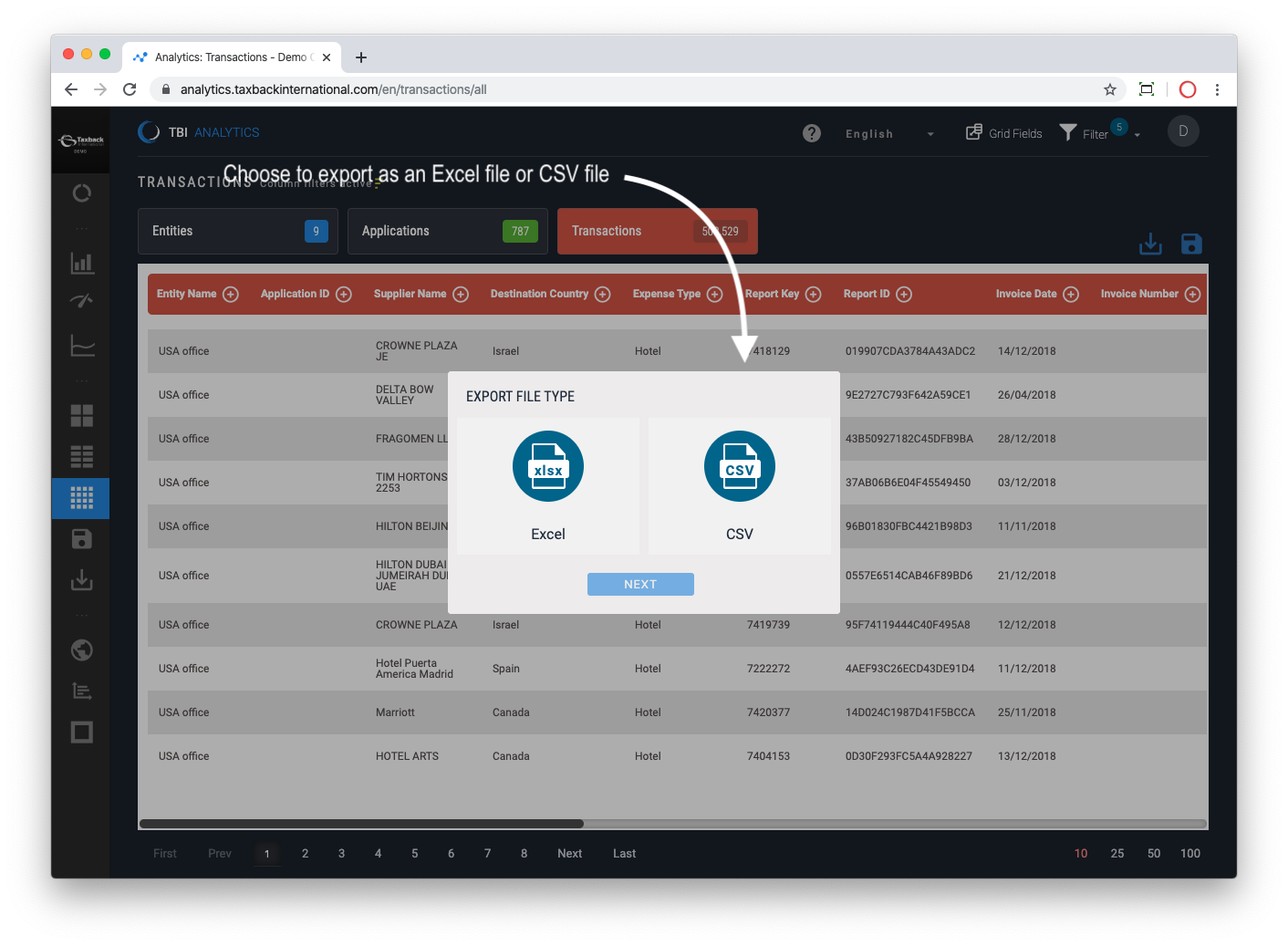The width and height of the screenshot is (1288, 946).
Task: Open the Filter funnel menu
Action: [x=1099, y=132]
